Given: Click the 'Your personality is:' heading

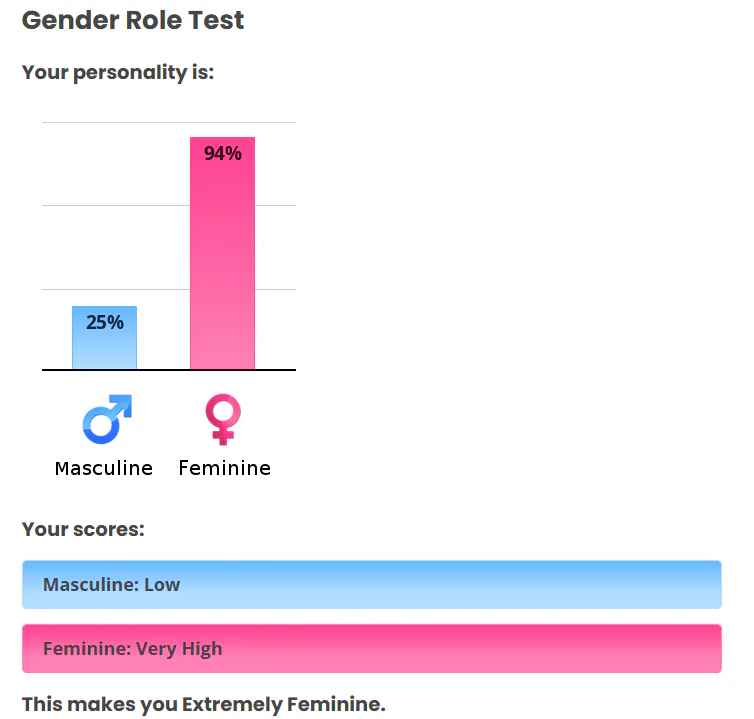Looking at the screenshot, I should 118,73.
